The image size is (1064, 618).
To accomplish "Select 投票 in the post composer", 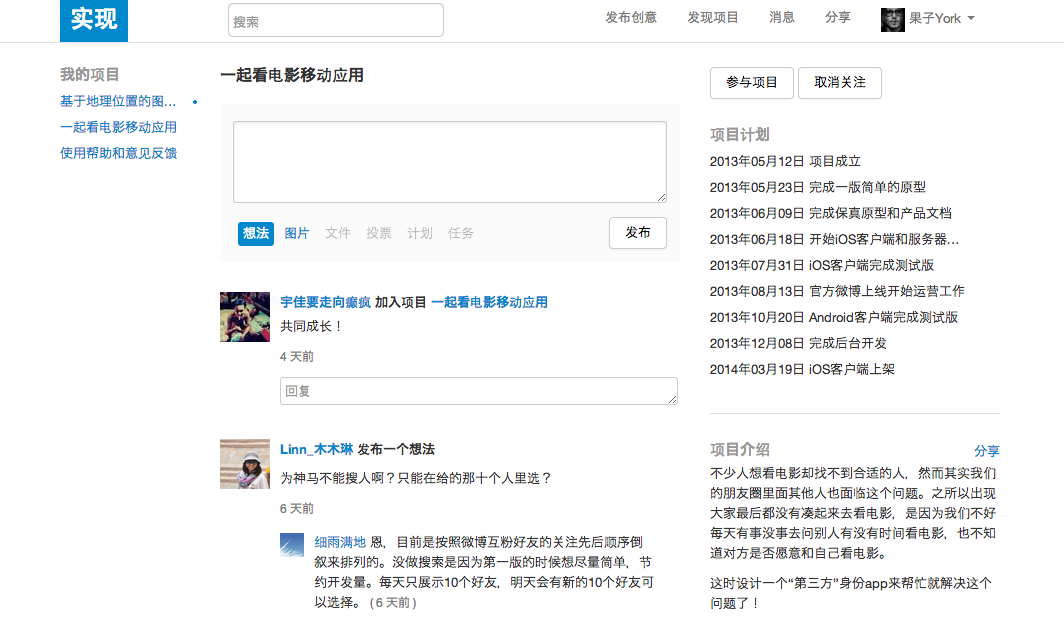I will pyautogui.click(x=379, y=232).
